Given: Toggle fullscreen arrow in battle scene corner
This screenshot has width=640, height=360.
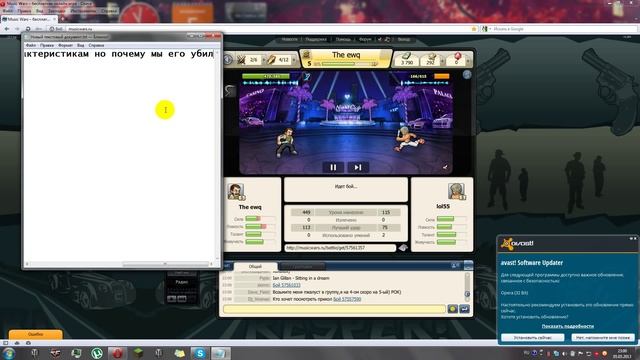Looking at the screenshot, I should (x=445, y=167).
